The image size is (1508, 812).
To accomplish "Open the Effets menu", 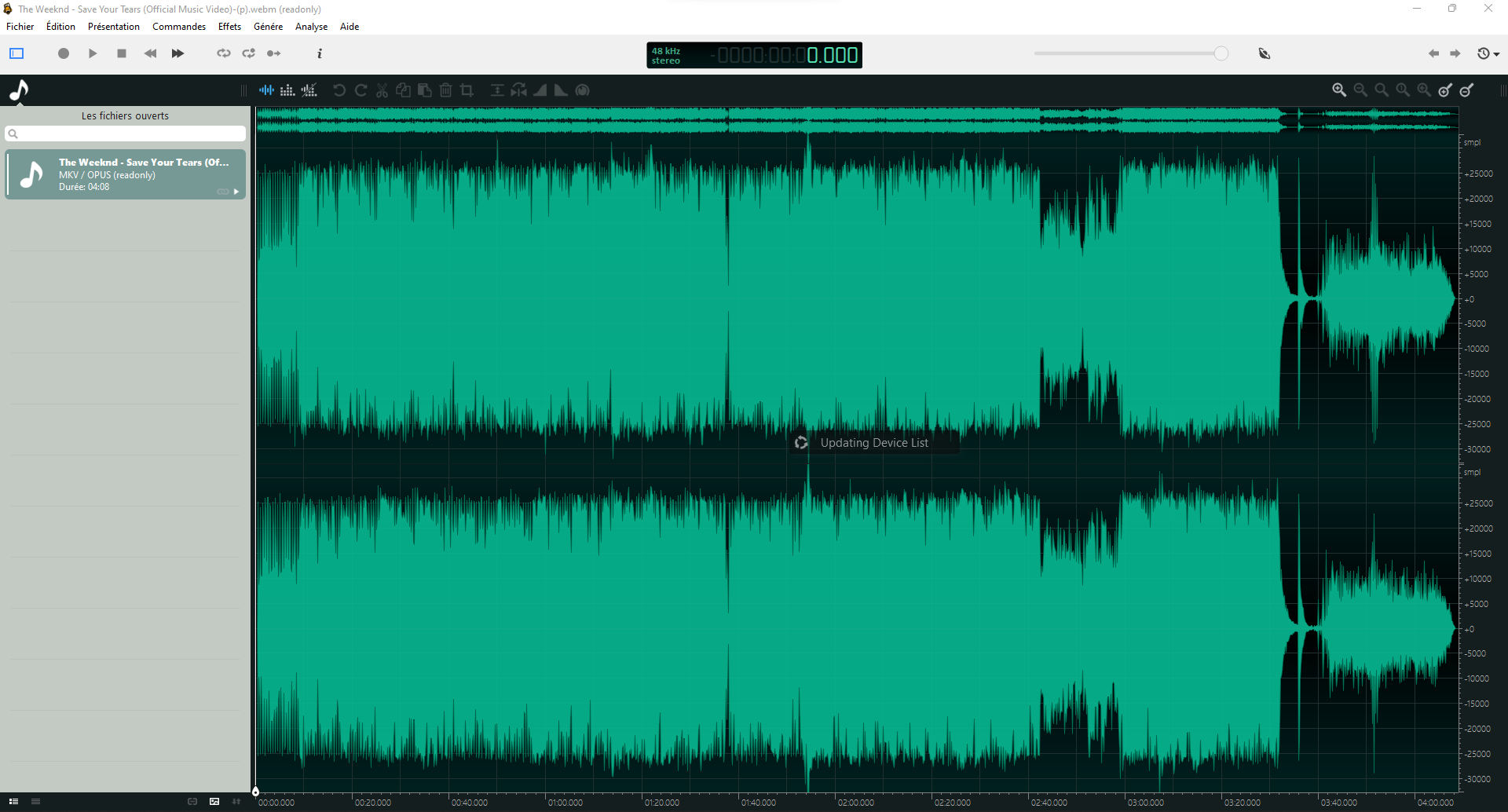I will point(229,26).
